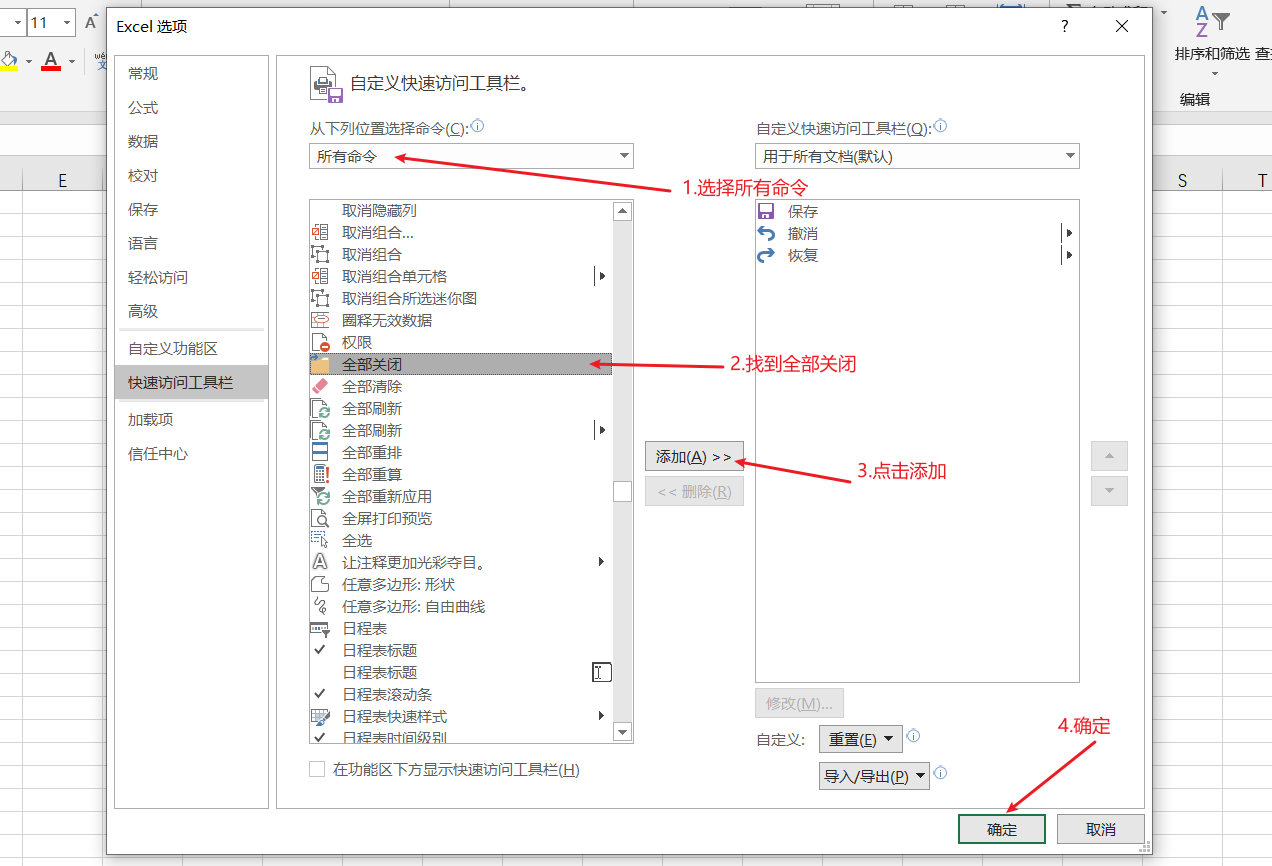Open the 轻松访问 category
The image size is (1272, 866).
pos(191,277)
